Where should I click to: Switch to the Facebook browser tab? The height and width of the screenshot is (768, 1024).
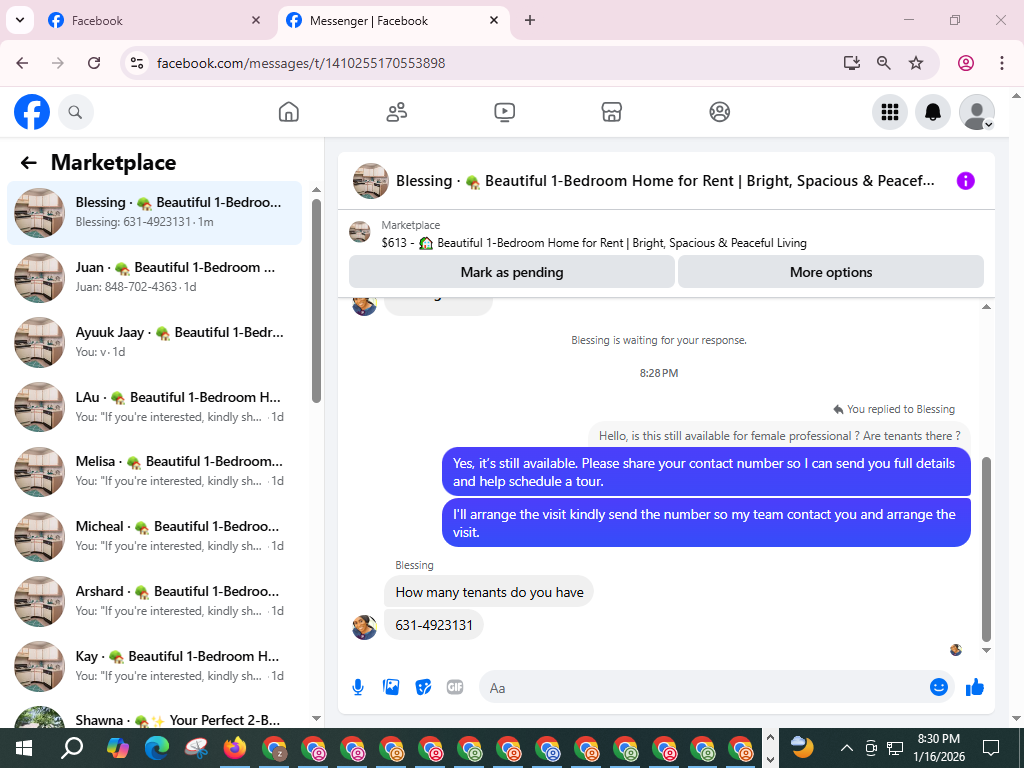pos(153,21)
